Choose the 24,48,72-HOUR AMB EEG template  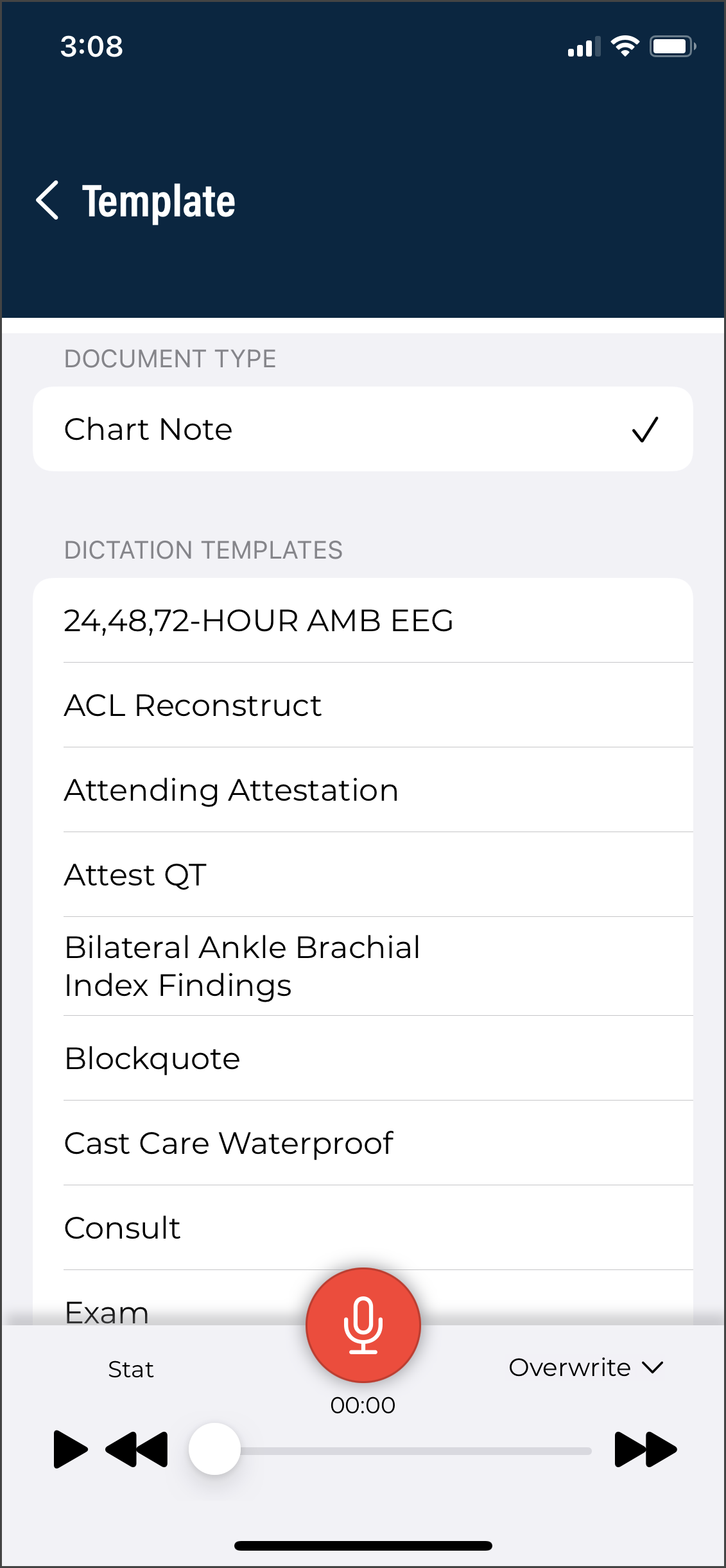363,621
